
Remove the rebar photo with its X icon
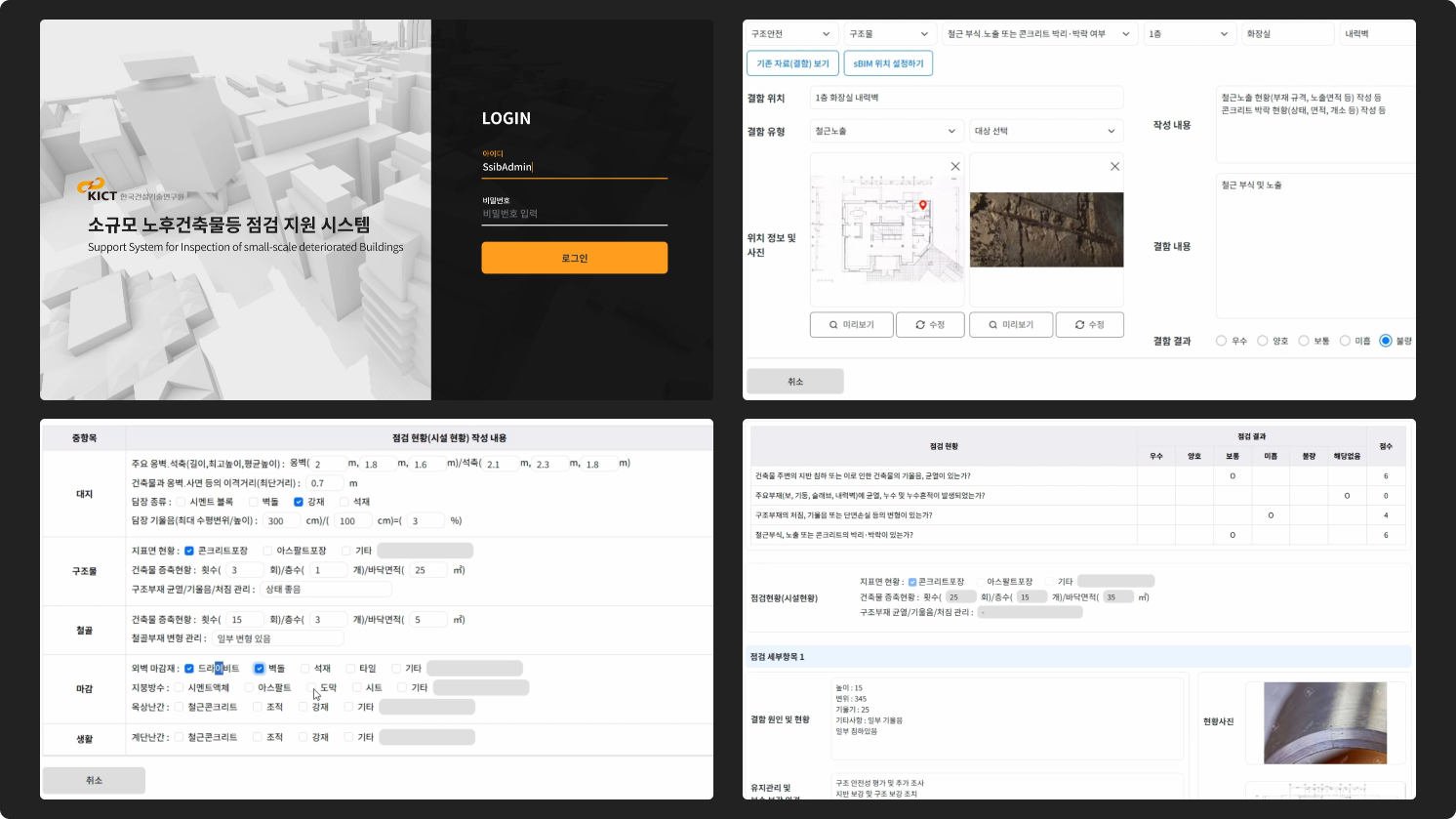[1114, 167]
